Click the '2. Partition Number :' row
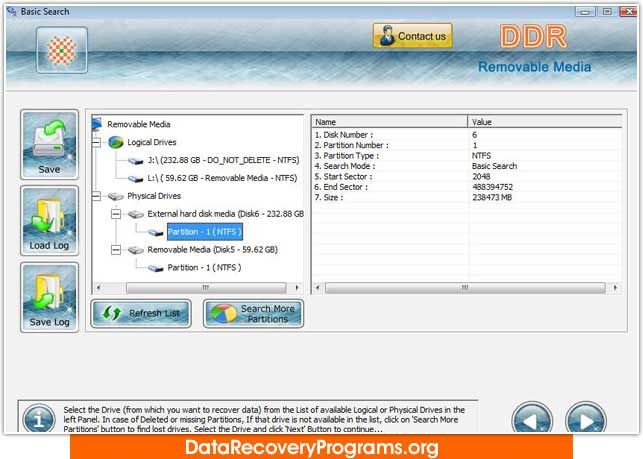 click(x=467, y=145)
